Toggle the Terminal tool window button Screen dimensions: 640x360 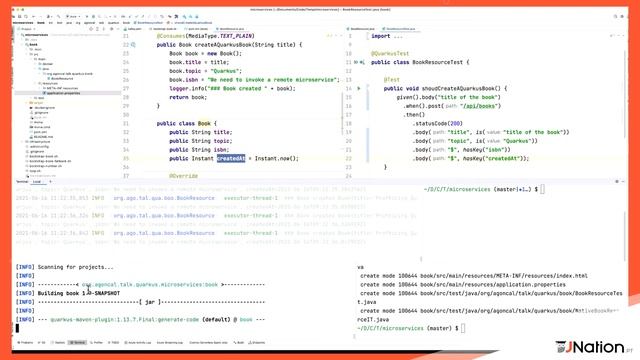pos(77,342)
